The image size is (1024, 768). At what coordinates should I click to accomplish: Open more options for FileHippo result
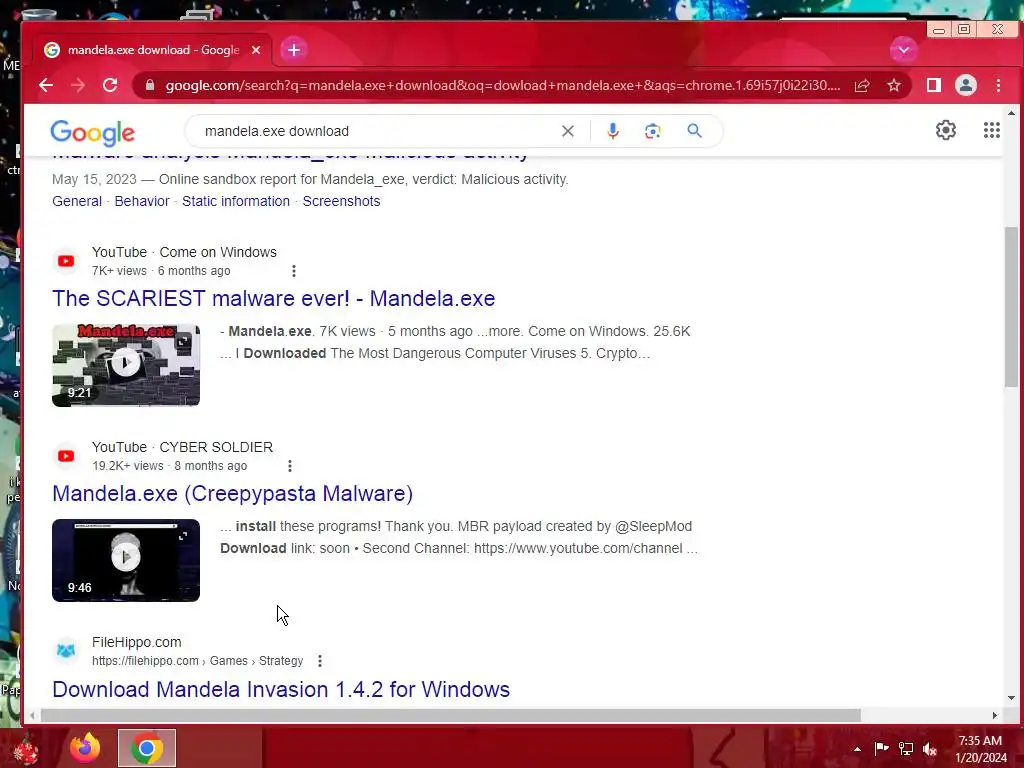[320, 661]
